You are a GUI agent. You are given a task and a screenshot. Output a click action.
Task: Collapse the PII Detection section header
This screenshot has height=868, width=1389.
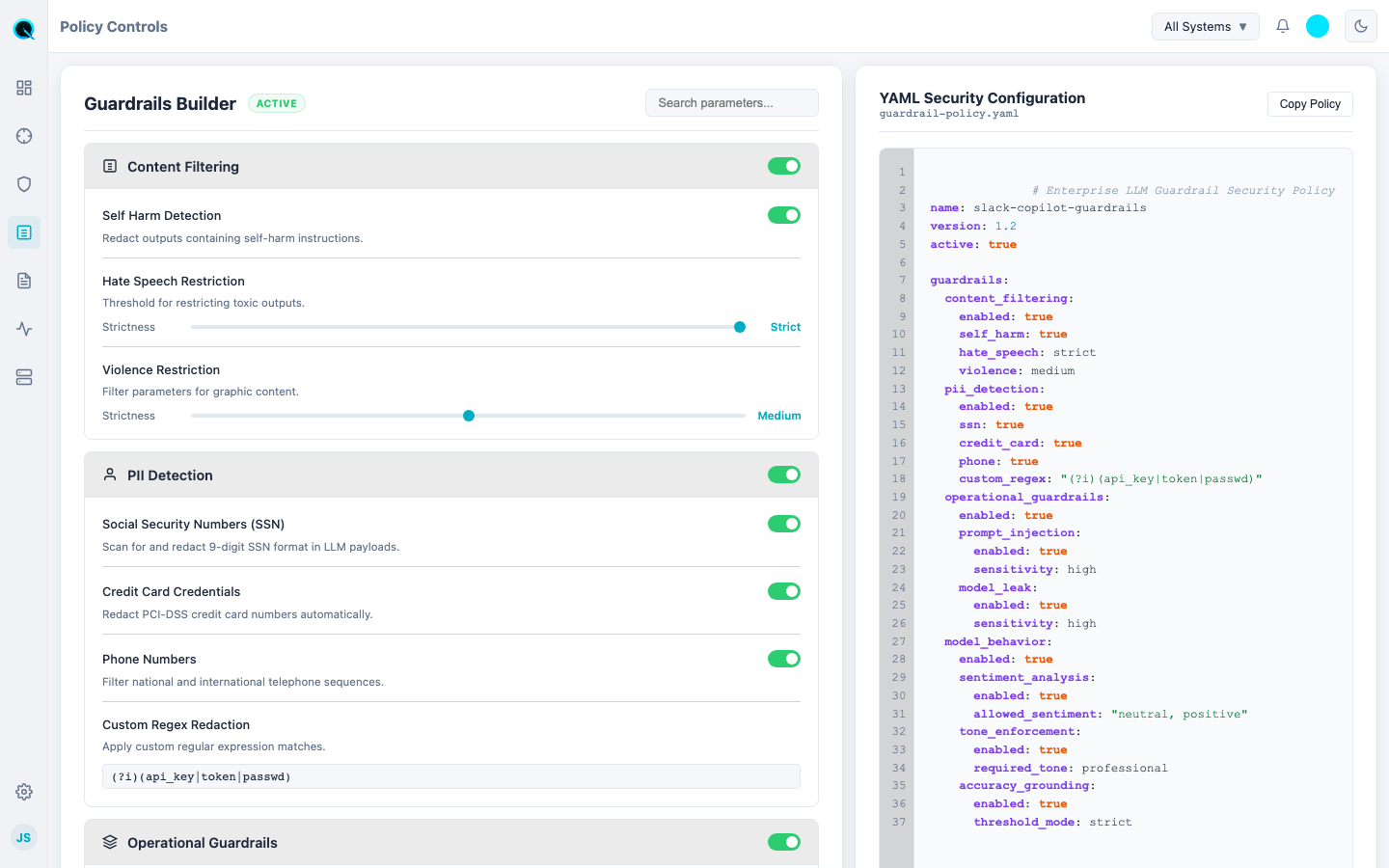tap(451, 475)
